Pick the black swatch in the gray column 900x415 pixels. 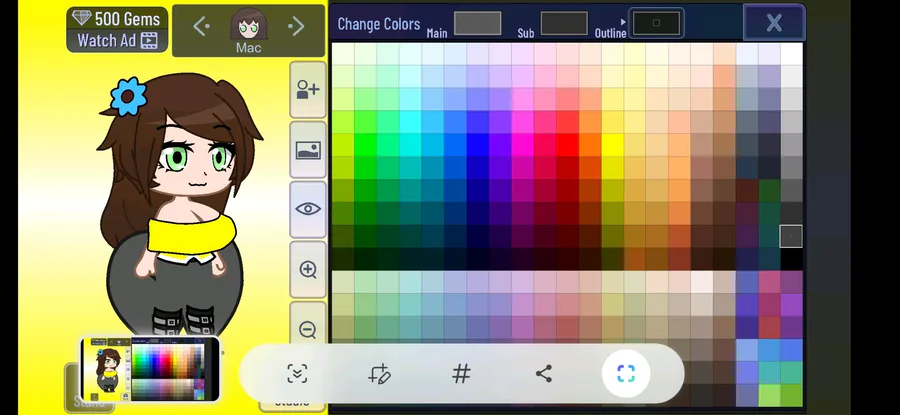(791, 259)
